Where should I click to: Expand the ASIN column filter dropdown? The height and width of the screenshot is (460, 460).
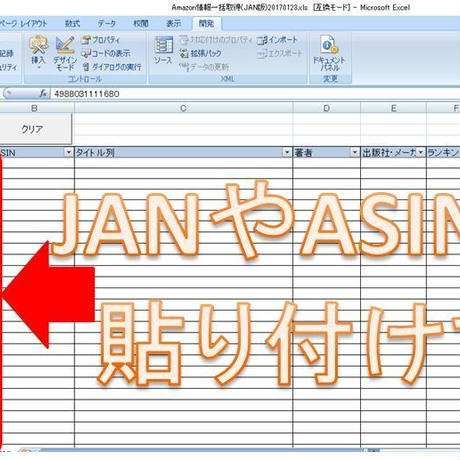pos(68,153)
